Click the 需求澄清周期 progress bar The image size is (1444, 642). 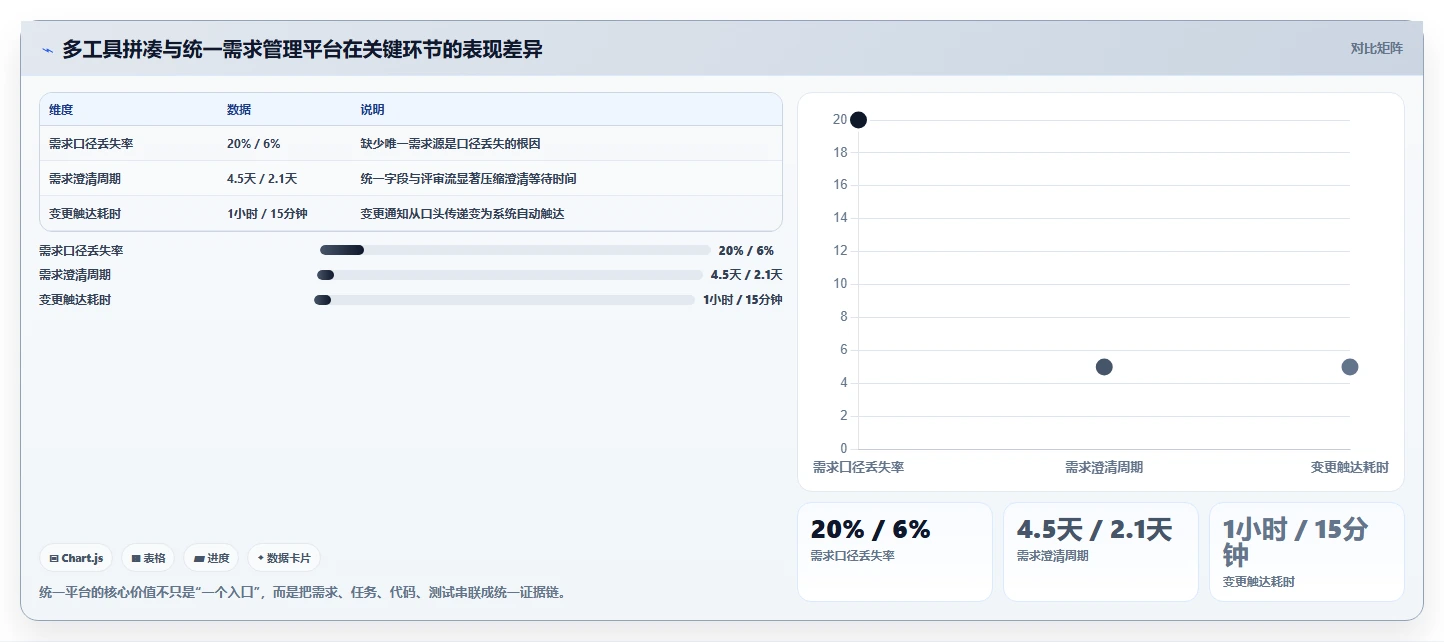(x=509, y=275)
